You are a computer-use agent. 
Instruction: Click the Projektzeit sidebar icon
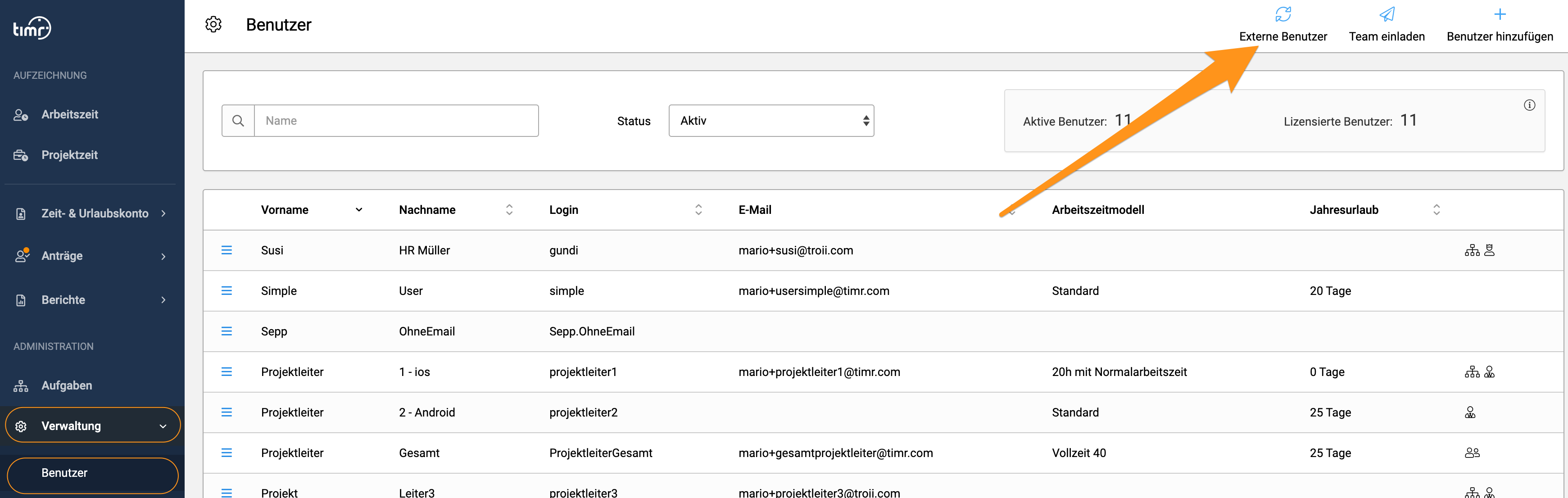pyautogui.click(x=21, y=155)
